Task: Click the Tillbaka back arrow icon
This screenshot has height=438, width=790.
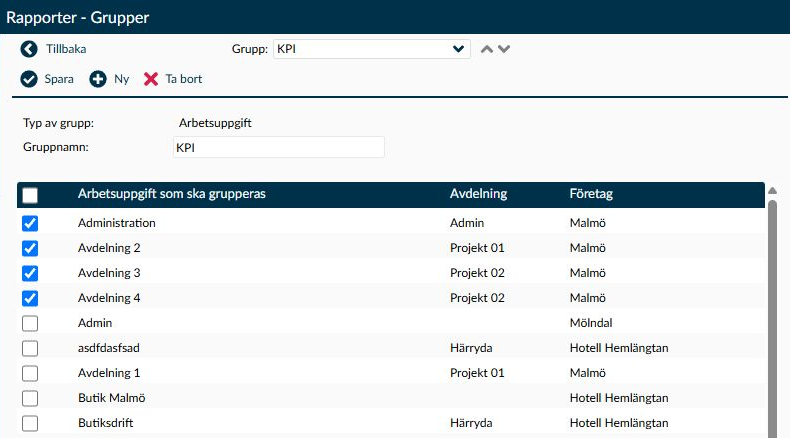Action: pyautogui.click(x=29, y=49)
